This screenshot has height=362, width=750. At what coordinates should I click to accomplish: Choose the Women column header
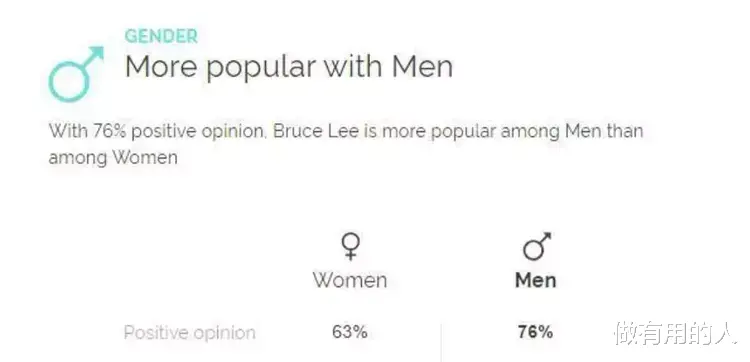[350, 280]
